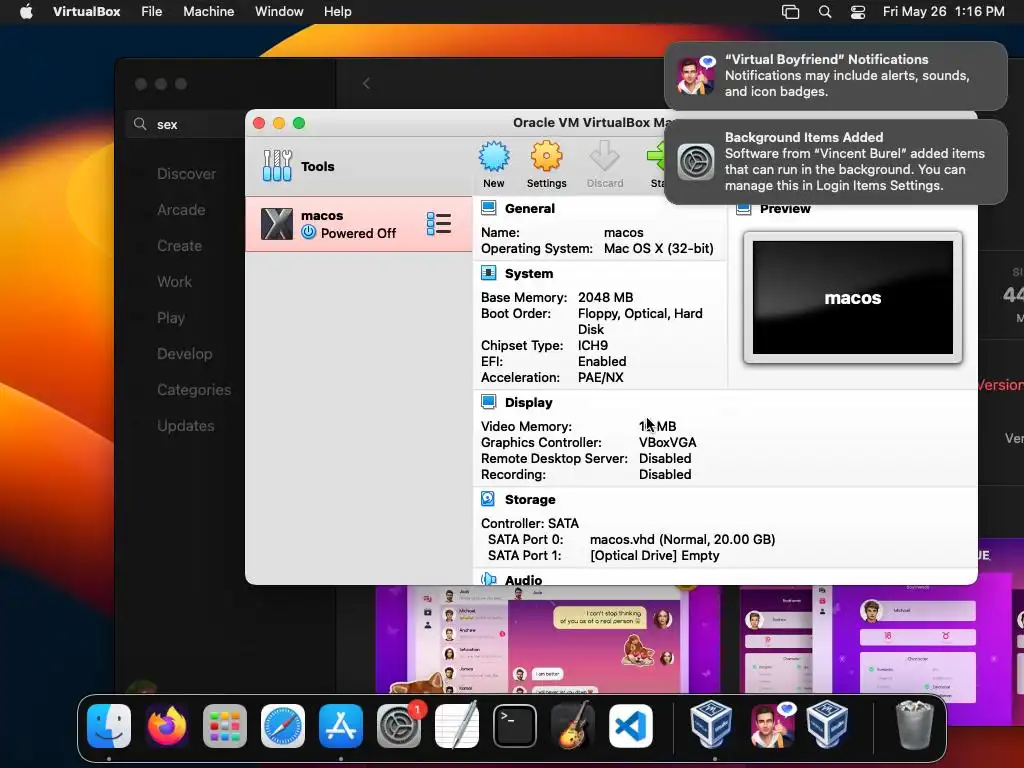
Task: Open App Store from the Dock
Action: coord(341,726)
